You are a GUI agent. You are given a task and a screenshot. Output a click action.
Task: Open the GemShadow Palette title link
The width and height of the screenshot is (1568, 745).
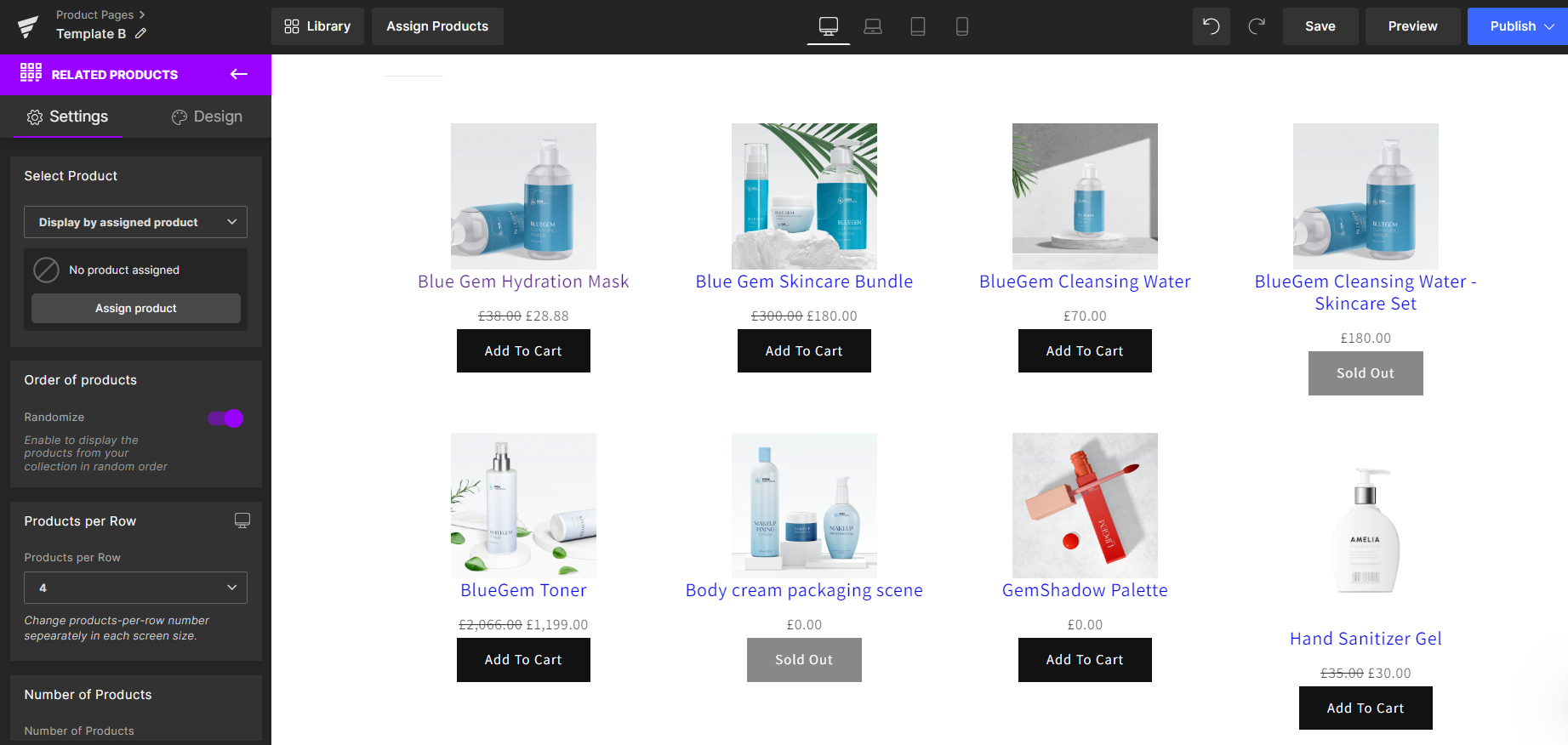point(1085,590)
